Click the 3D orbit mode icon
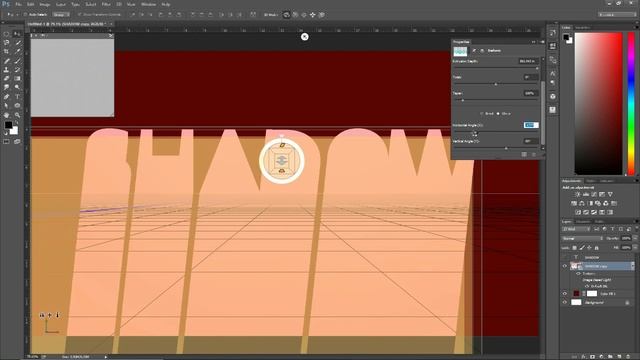 pyautogui.click(x=287, y=15)
